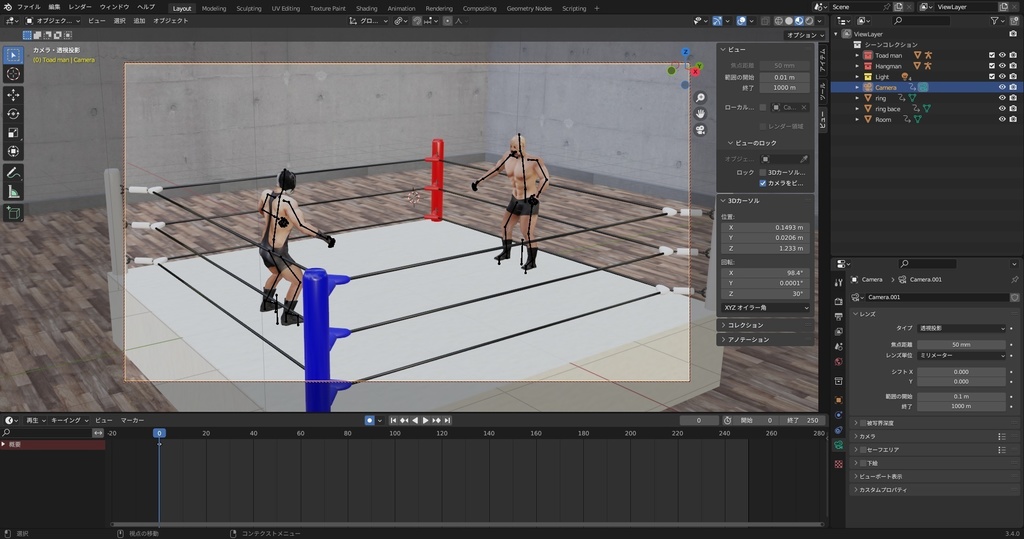Open the XYZ オイラー角 rotation mode dropdown
The height and width of the screenshot is (539, 1024).
click(765, 308)
